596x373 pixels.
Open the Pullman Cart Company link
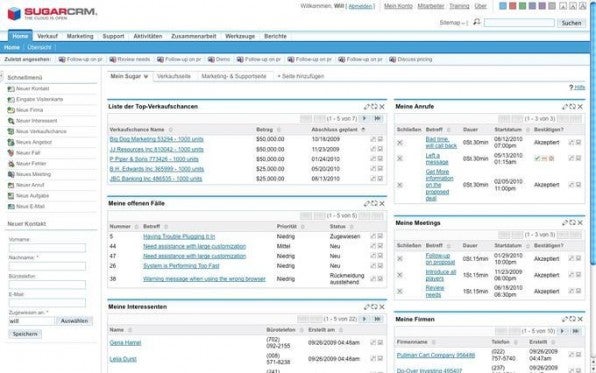coord(436,355)
